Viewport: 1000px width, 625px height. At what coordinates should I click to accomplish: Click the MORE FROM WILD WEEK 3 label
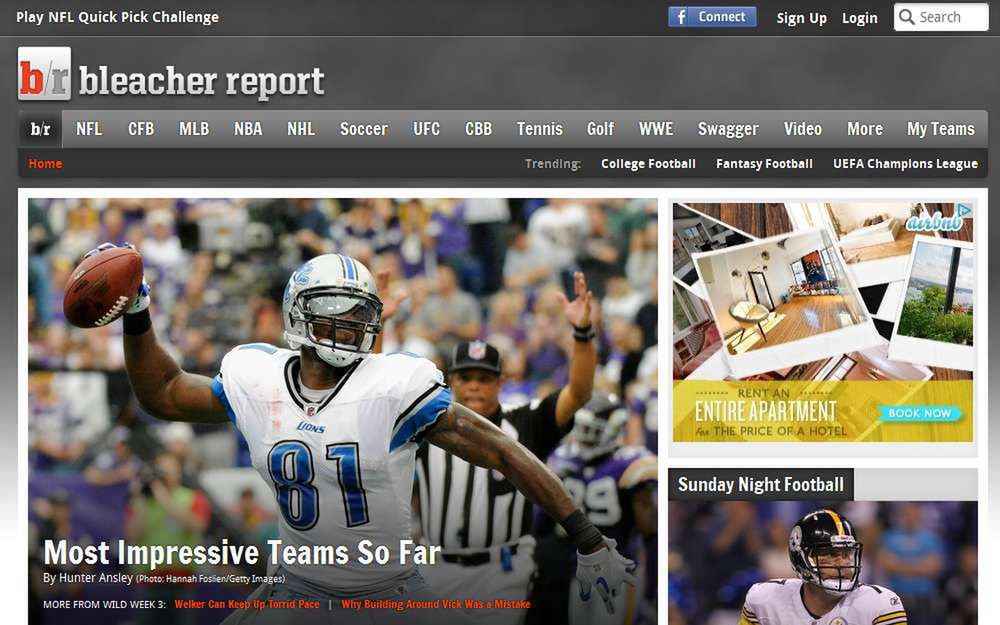point(104,604)
